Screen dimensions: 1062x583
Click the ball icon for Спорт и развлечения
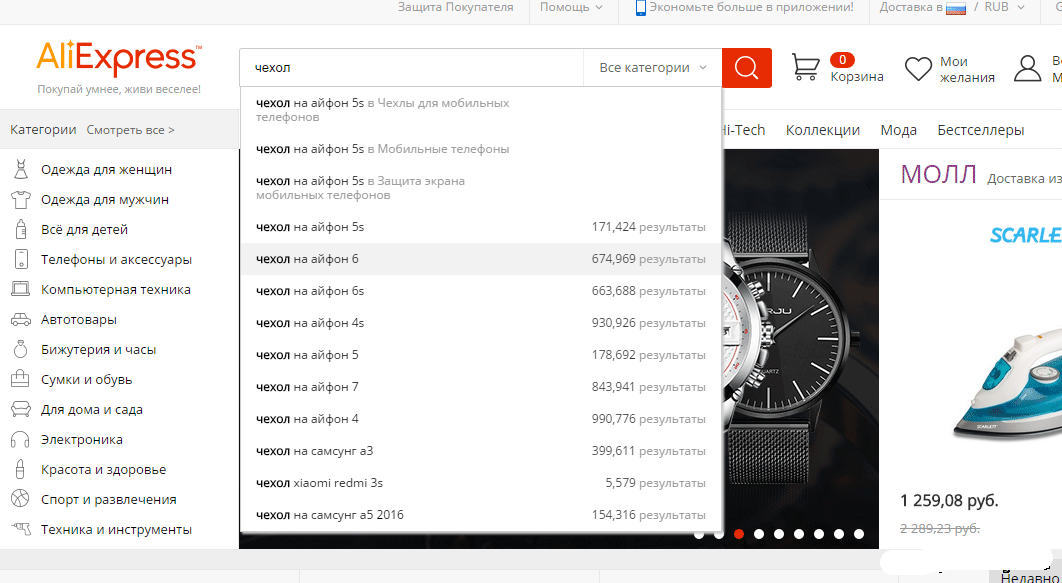20,500
